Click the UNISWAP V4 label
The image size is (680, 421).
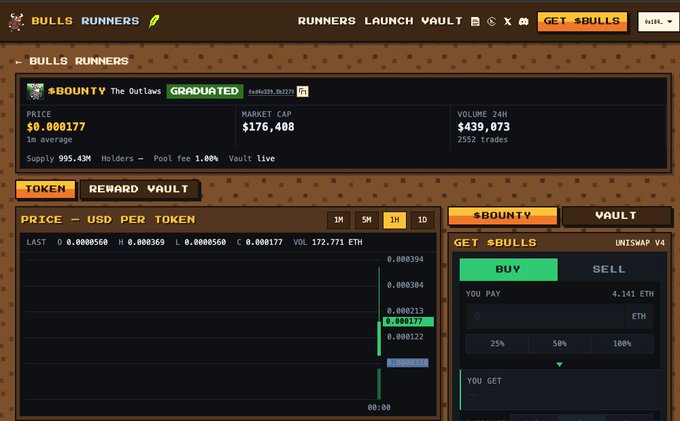(640, 243)
